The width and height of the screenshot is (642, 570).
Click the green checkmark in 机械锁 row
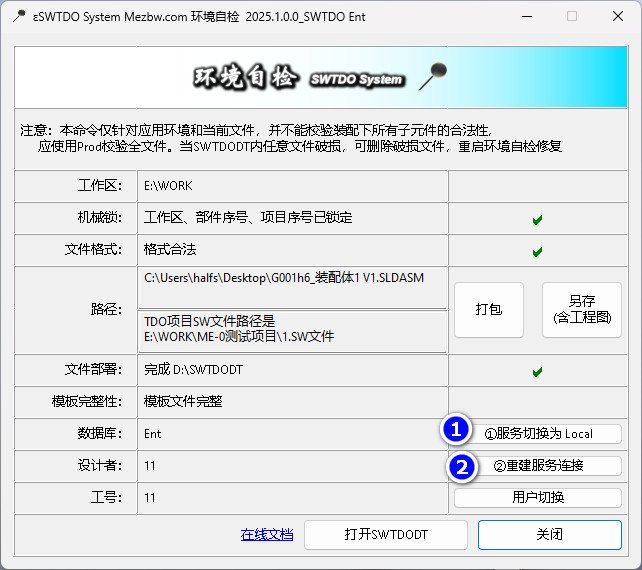pos(537,218)
